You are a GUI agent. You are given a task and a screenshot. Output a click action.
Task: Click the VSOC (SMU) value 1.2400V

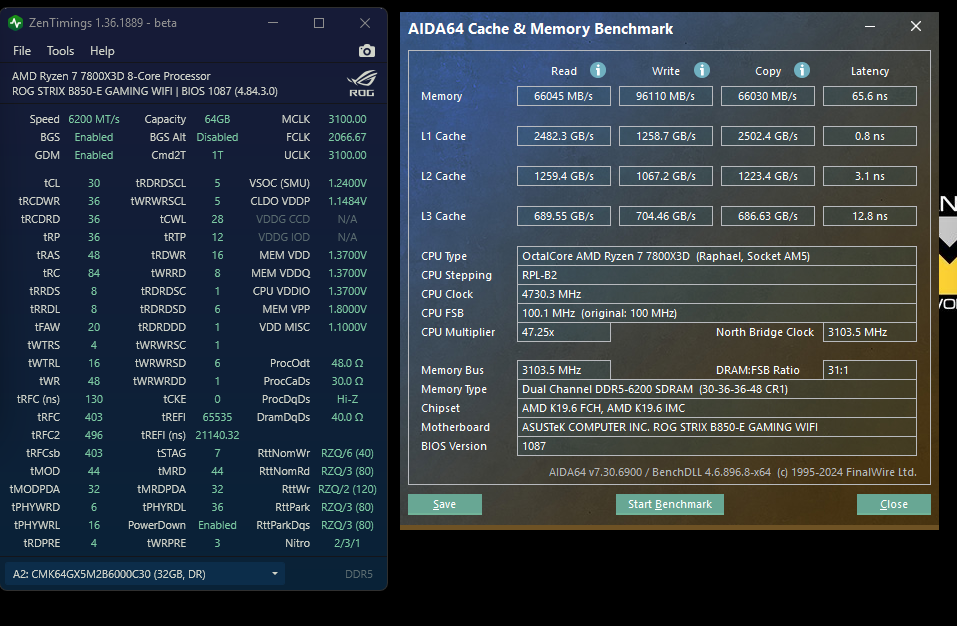pos(347,183)
